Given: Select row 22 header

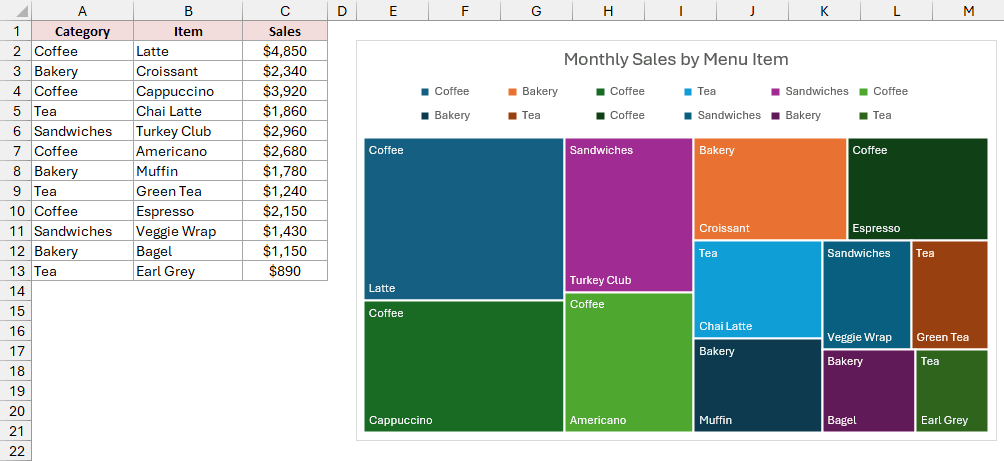Looking at the screenshot, I should (15, 451).
